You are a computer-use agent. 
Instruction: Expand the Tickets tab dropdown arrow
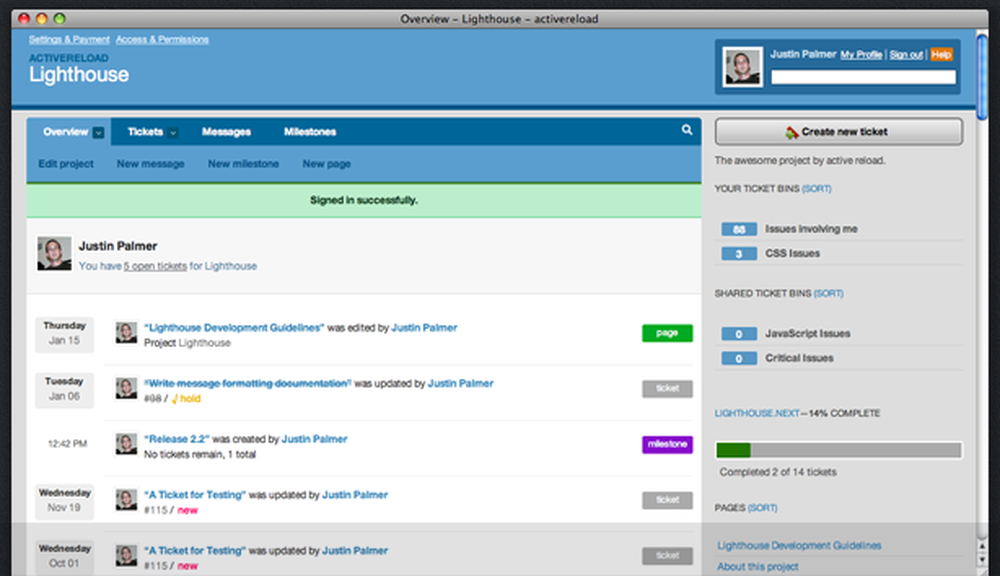click(173, 133)
